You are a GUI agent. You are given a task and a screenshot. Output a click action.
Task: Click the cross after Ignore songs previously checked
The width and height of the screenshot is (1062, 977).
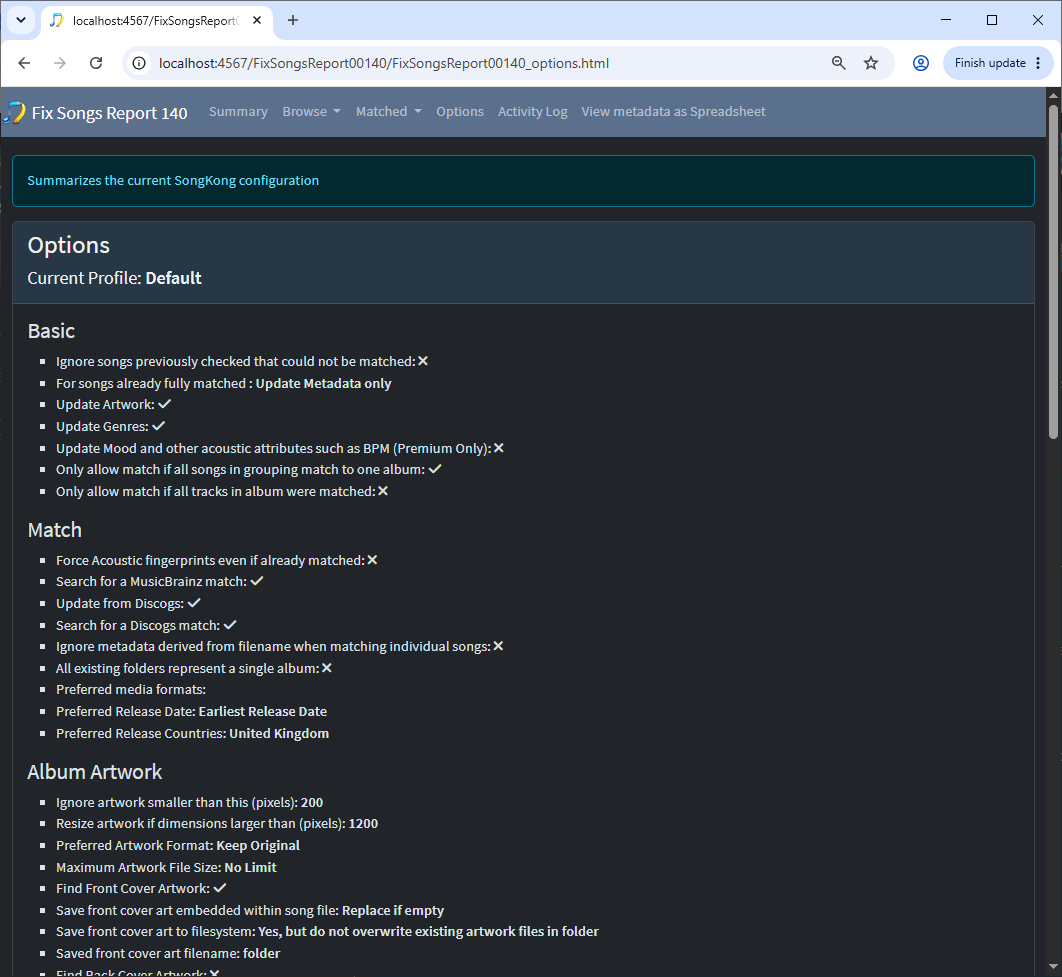pos(423,362)
